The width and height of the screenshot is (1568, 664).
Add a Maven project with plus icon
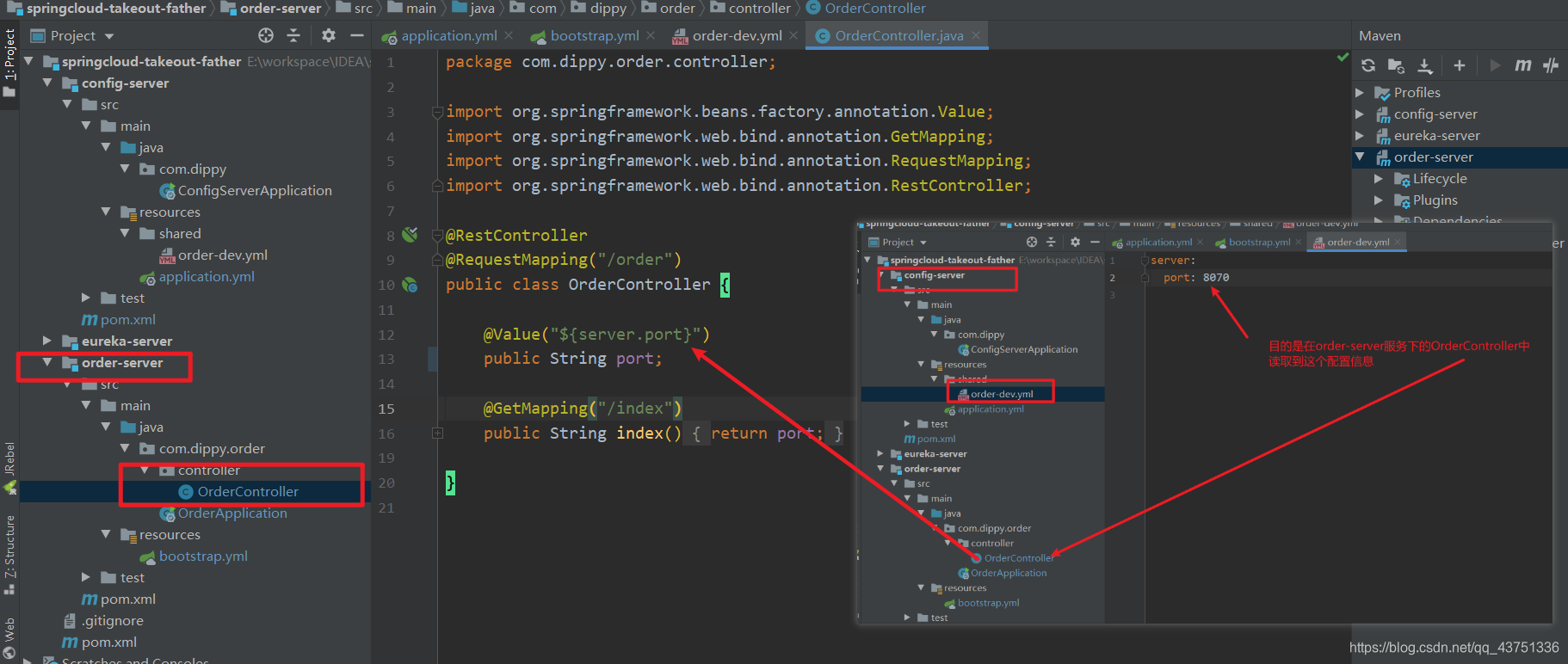pyautogui.click(x=1459, y=65)
